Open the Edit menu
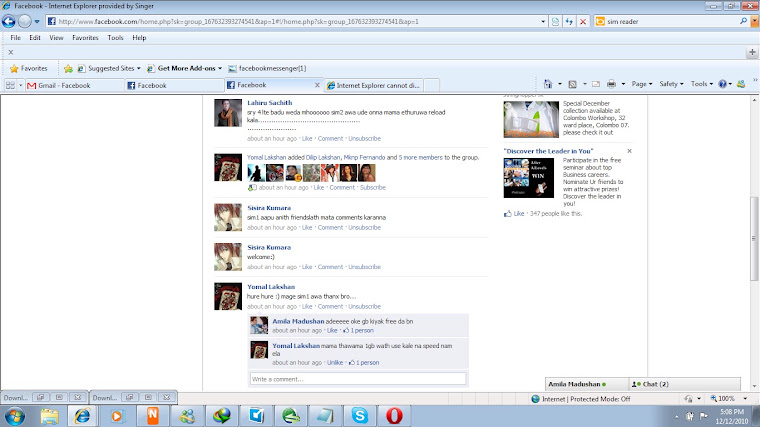This screenshot has height=427, width=760. point(35,38)
